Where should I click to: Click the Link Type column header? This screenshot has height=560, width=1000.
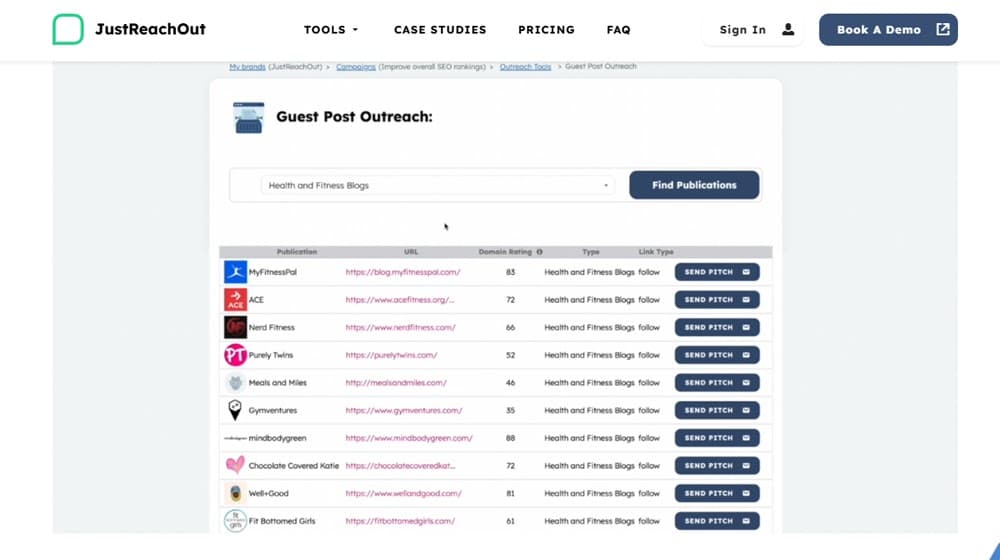[x=656, y=252]
